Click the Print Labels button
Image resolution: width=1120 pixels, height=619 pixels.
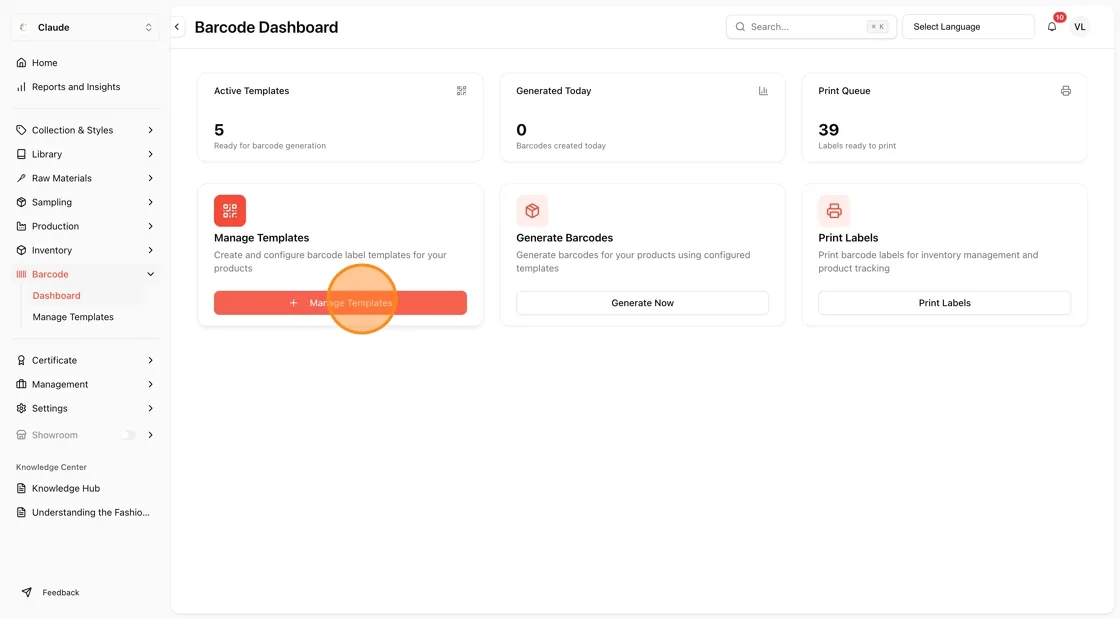(944, 303)
